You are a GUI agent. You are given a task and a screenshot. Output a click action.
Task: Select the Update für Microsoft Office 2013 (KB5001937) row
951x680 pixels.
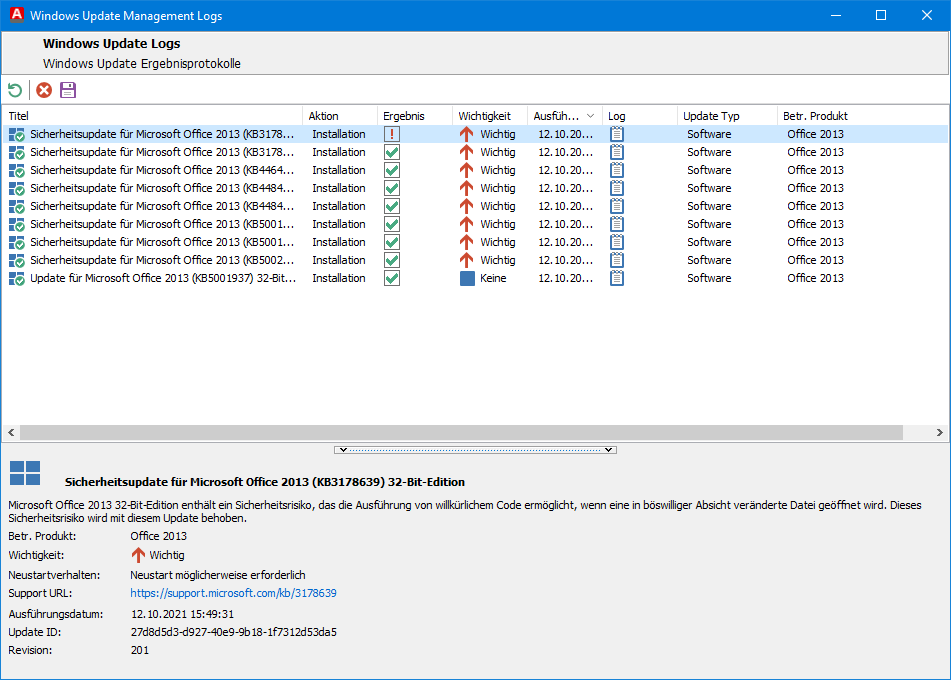476,278
